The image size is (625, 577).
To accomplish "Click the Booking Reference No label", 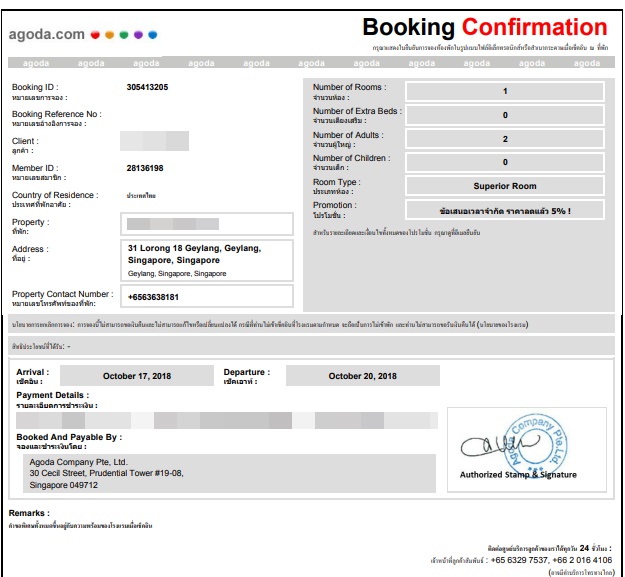I will tap(57, 114).
